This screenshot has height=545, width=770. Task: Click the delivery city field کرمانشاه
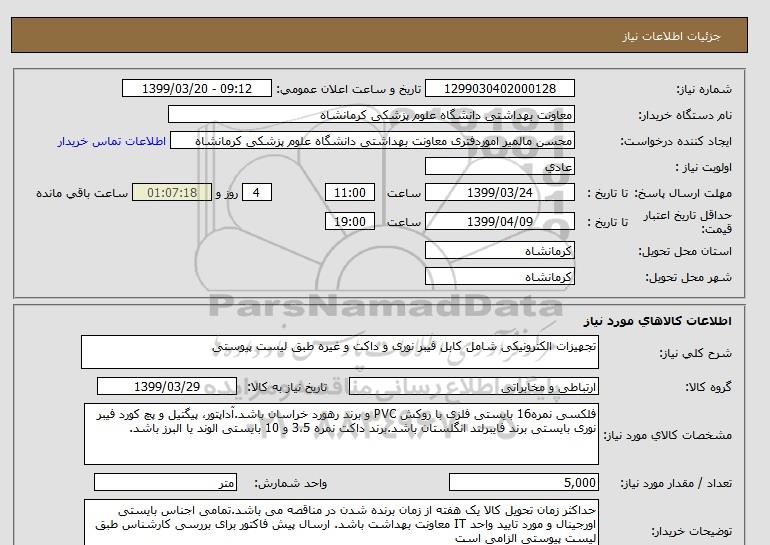pos(499,276)
